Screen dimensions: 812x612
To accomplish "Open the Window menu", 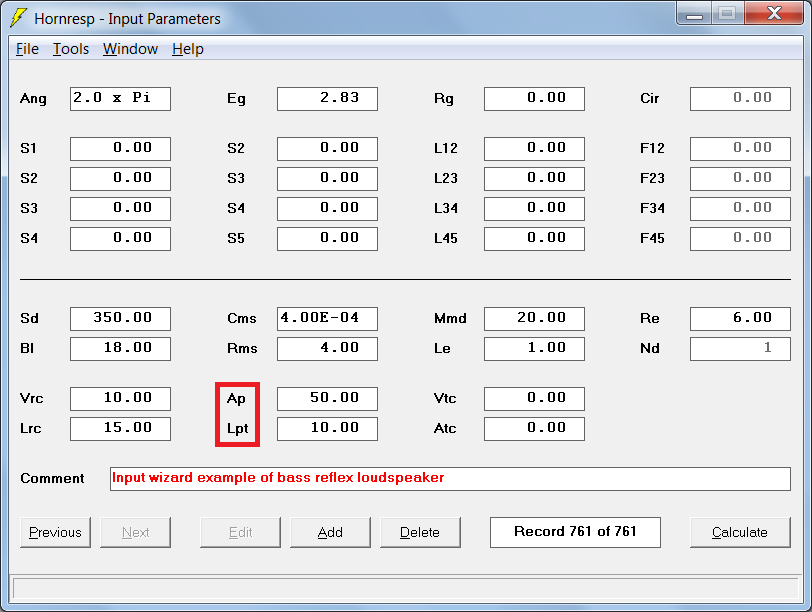I will tap(130, 49).
